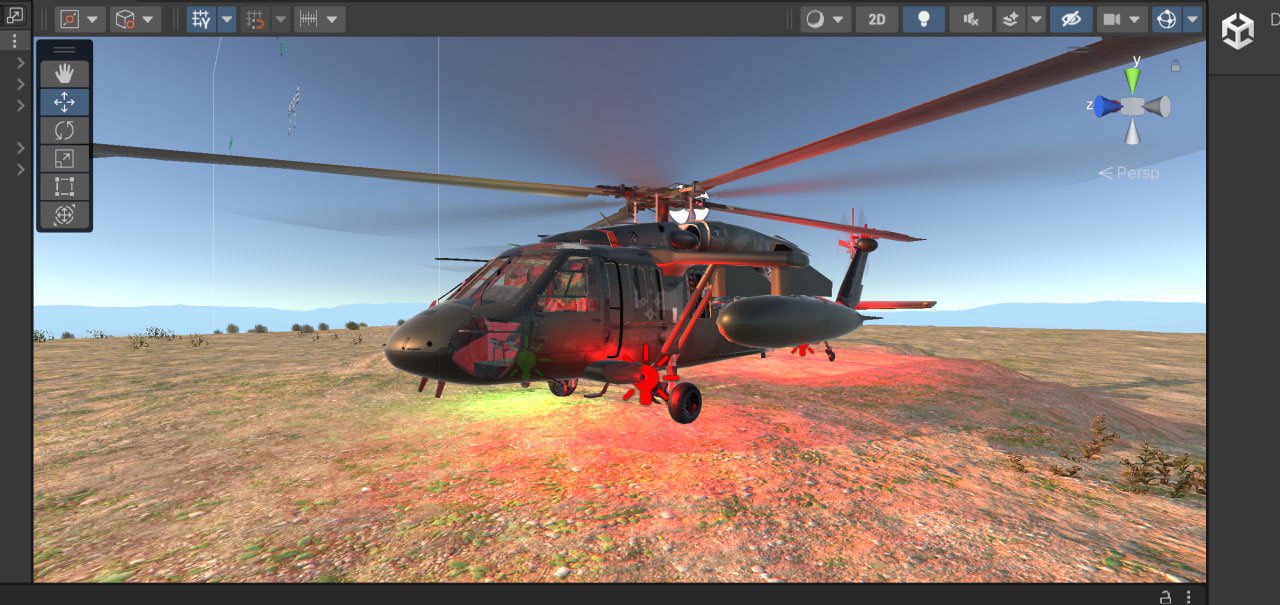Viewport: 1280px width, 605px height.
Task: Open the left panel three-dot menu
Action: coord(14,41)
